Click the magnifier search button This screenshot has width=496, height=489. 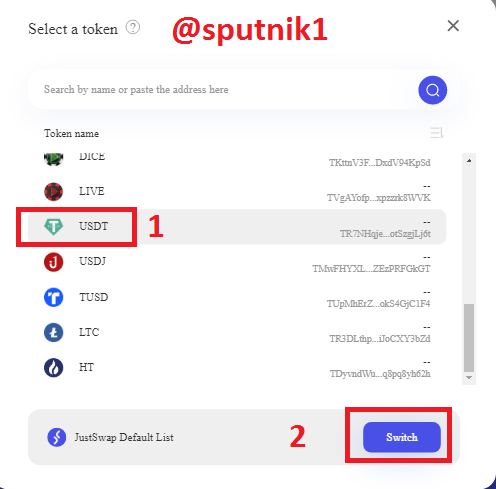(x=432, y=90)
